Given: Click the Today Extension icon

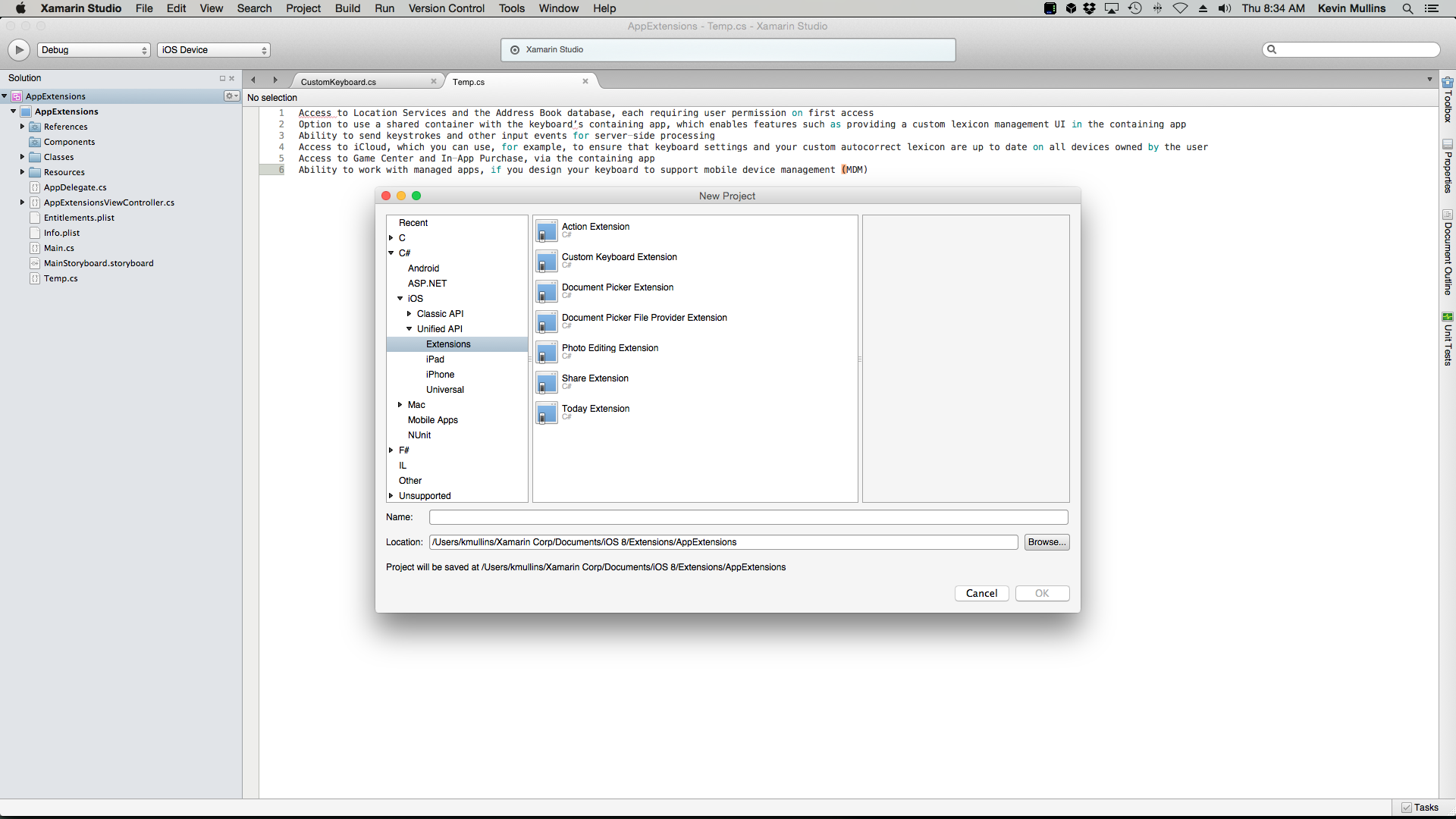Looking at the screenshot, I should [547, 412].
